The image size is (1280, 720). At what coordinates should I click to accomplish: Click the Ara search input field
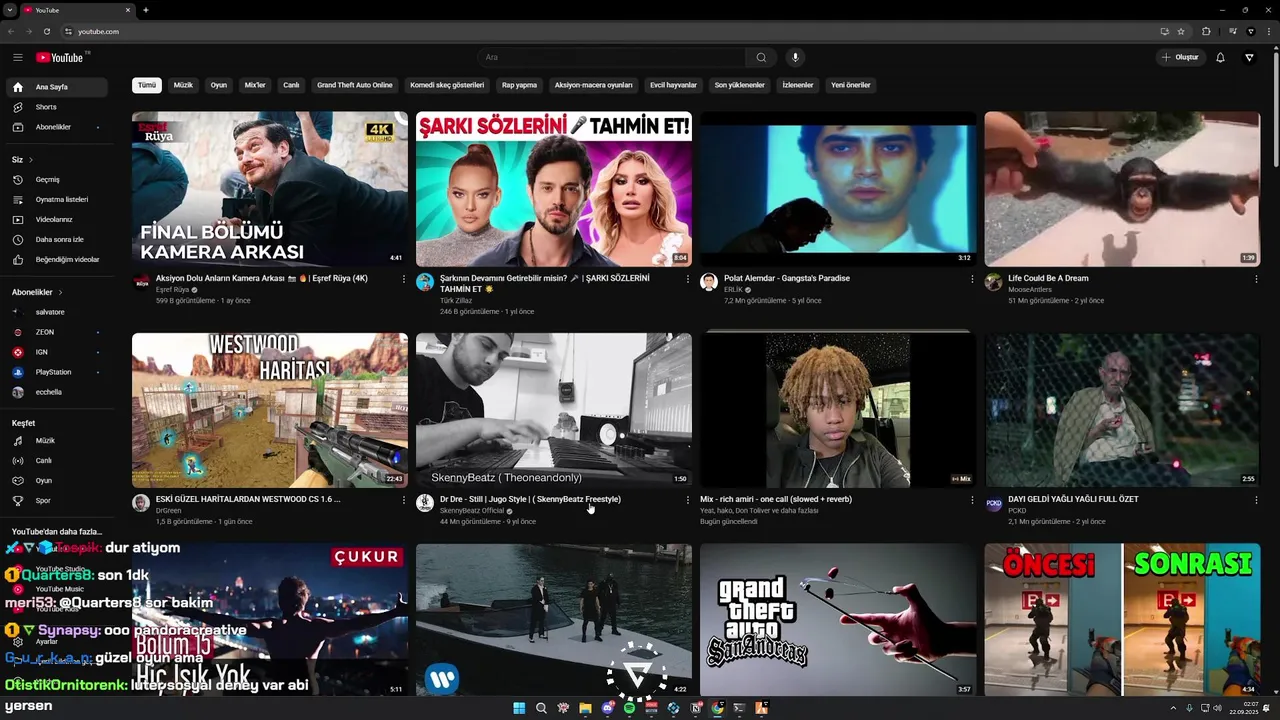click(611, 58)
